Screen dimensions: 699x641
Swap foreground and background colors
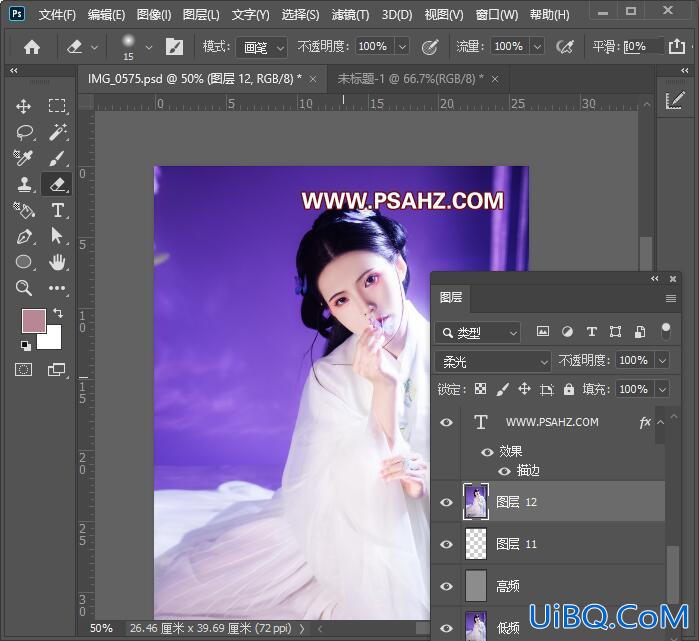(58, 312)
